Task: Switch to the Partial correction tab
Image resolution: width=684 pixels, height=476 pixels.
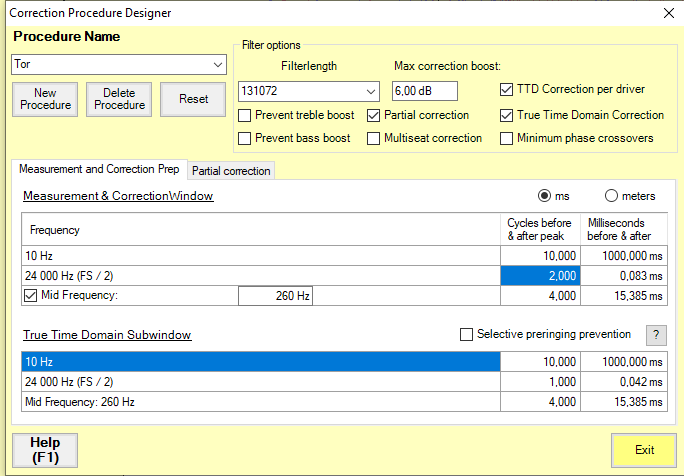Action: click(231, 171)
